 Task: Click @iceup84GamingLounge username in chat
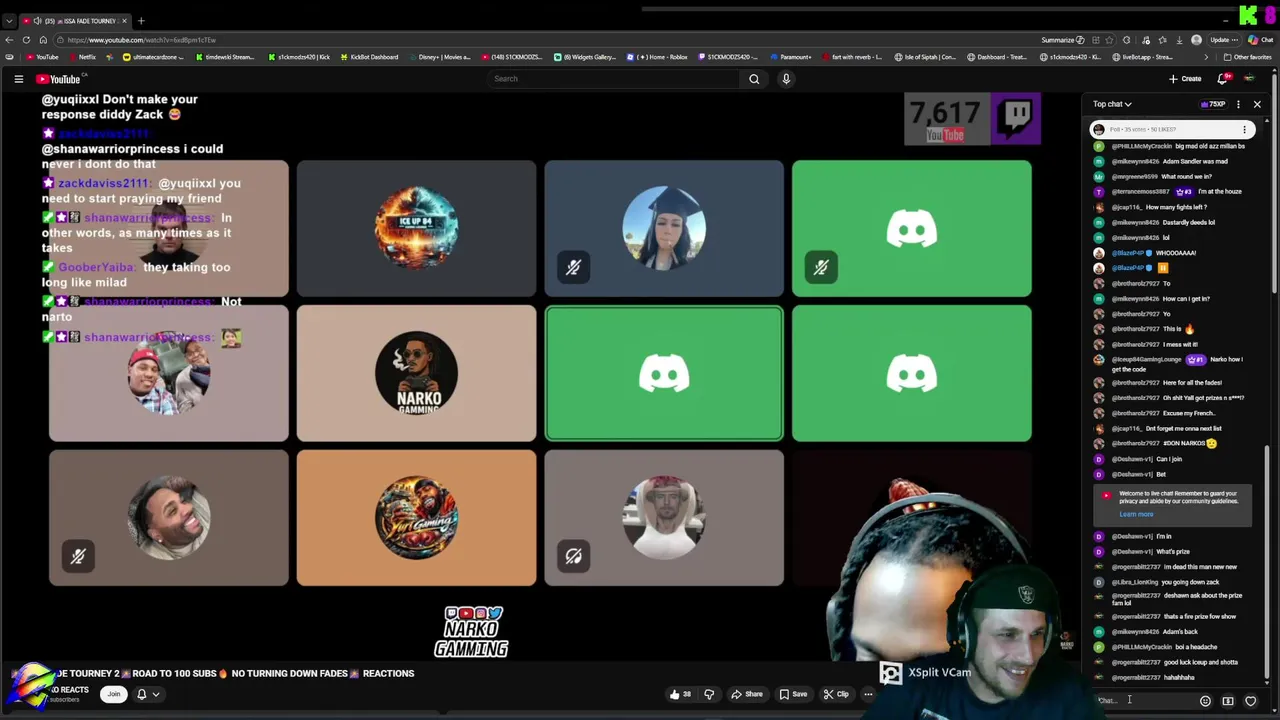(1146, 359)
